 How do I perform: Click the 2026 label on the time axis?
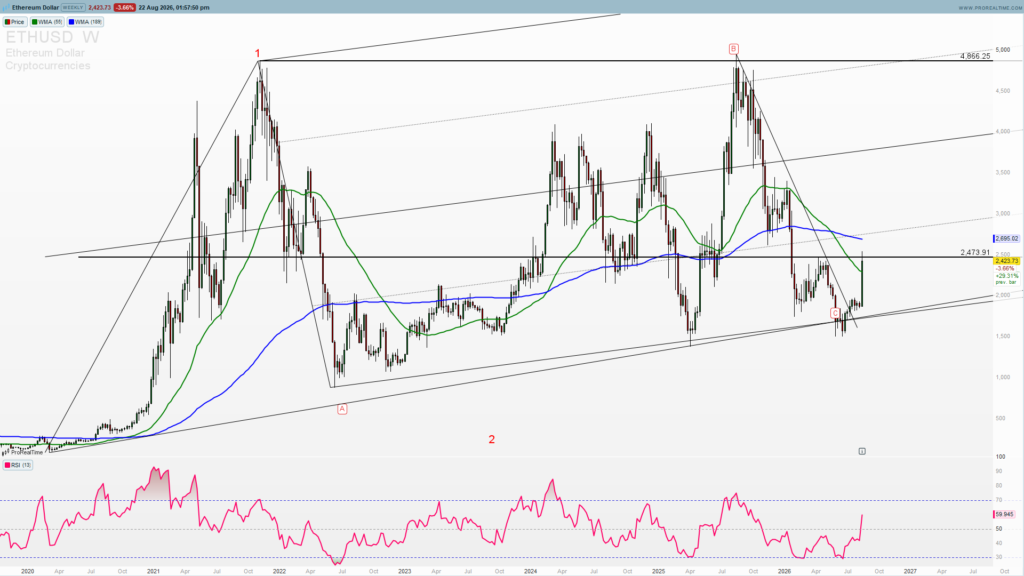point(784,571)
